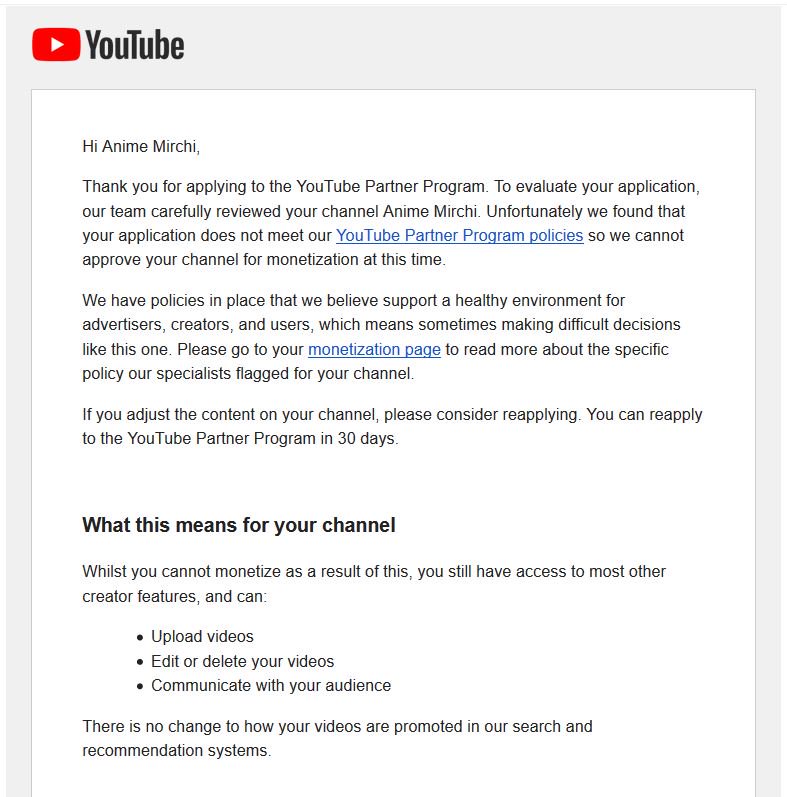Click the "Thank you for applying" opening sentence

point(285,187)
